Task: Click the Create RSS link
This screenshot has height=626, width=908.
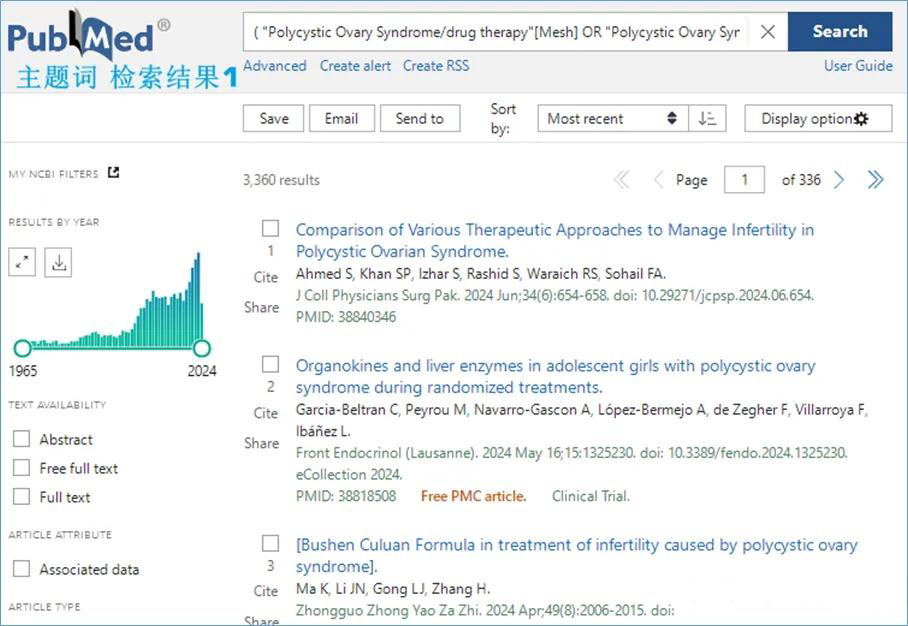Action: (436, 66)
